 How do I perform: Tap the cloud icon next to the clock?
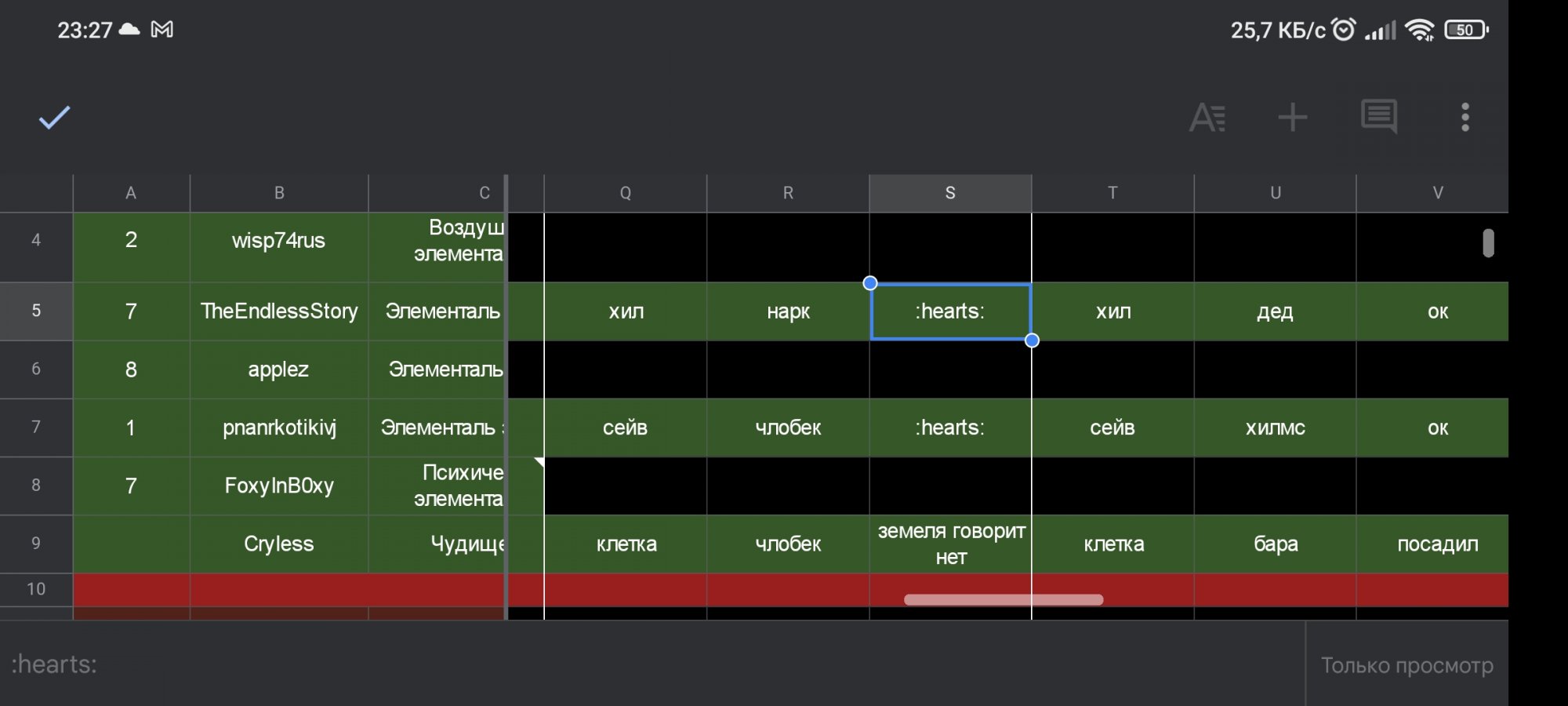coord(128,30)
